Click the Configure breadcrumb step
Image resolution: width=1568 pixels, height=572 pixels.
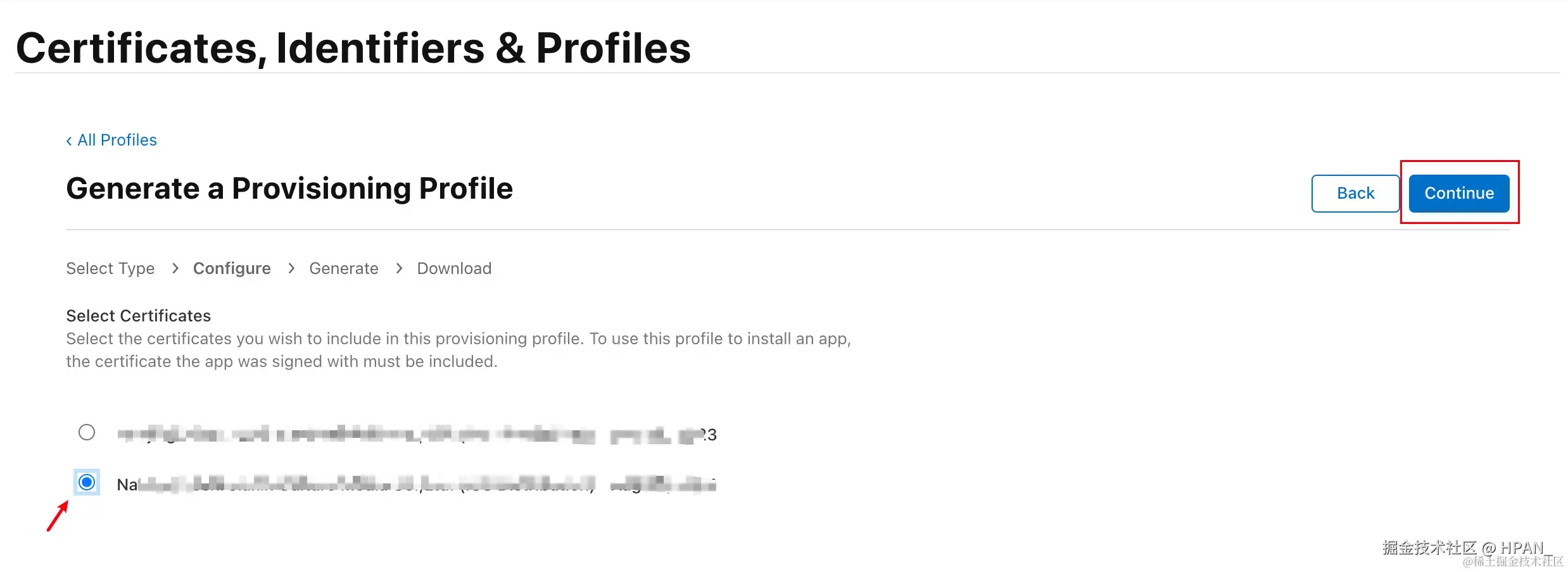tap(232, 268)
